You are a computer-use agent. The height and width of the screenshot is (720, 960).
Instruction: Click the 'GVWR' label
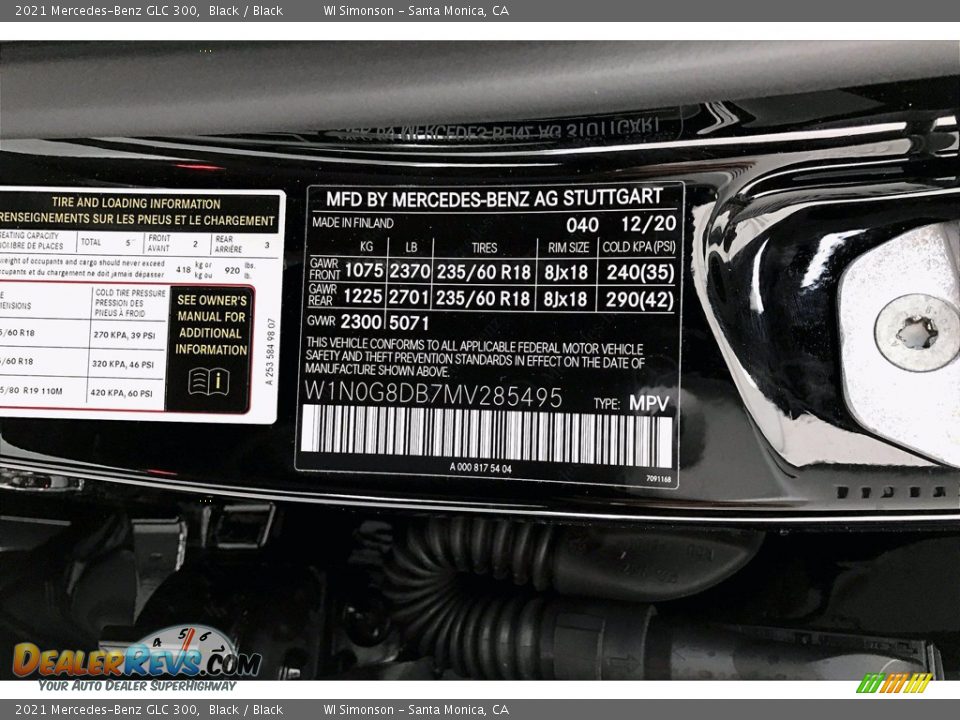[x=321, y=320]
